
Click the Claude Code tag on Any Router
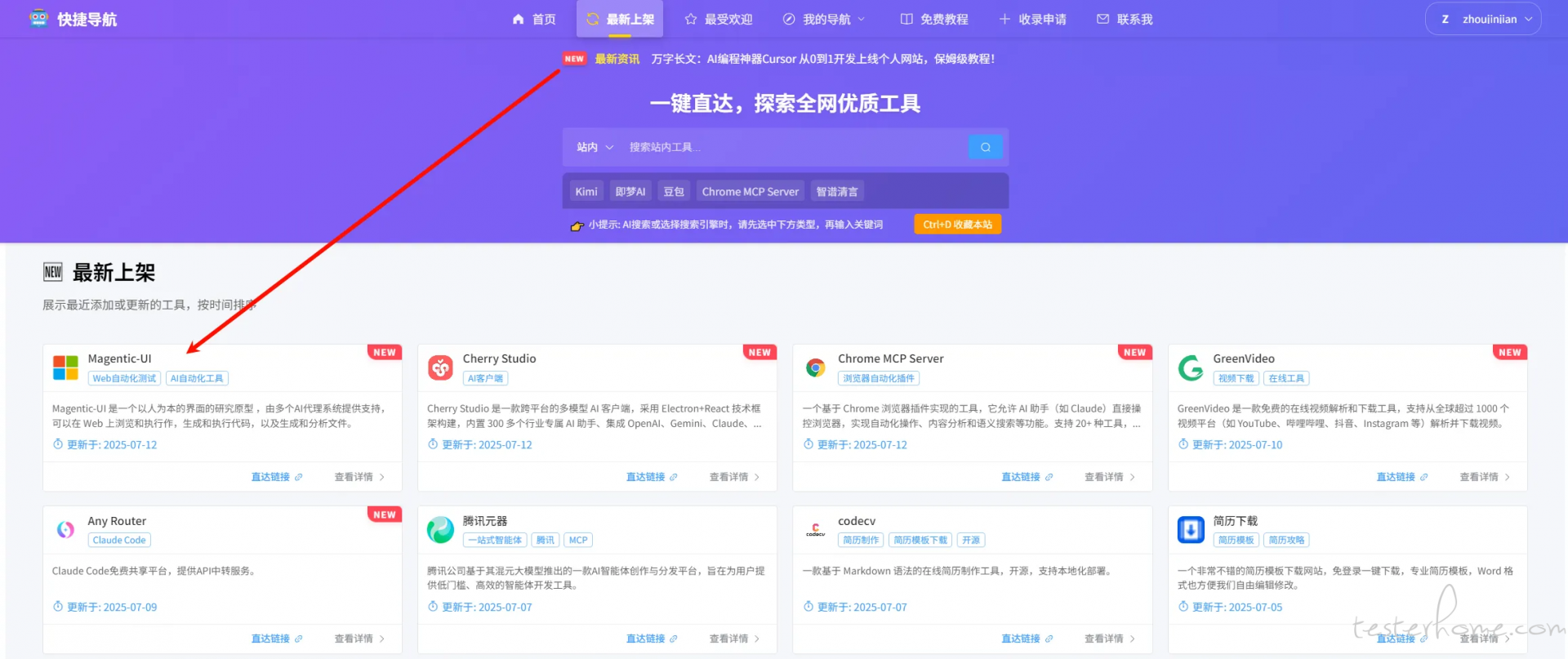(119, 540)
